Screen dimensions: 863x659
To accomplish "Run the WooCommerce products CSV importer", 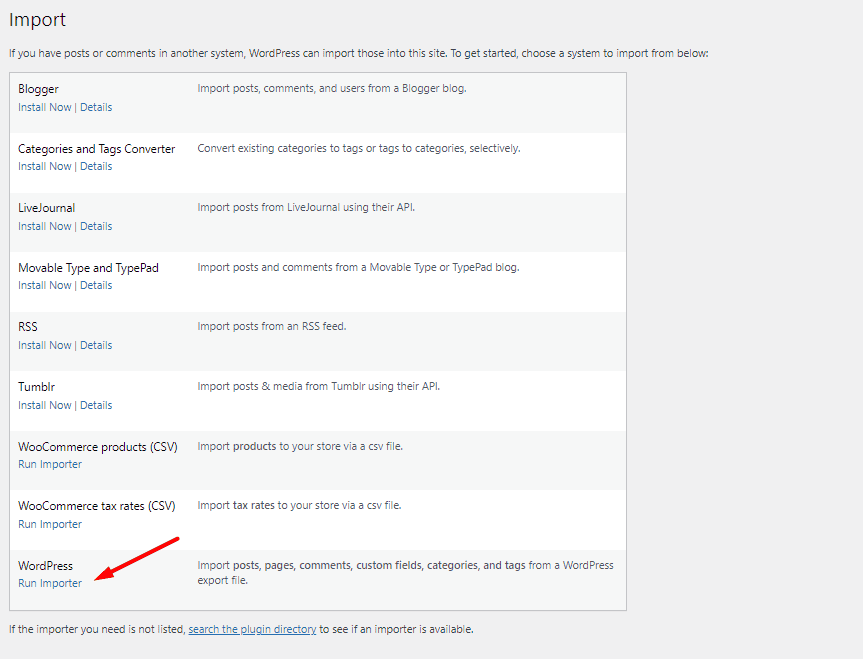I will (49, 464).
